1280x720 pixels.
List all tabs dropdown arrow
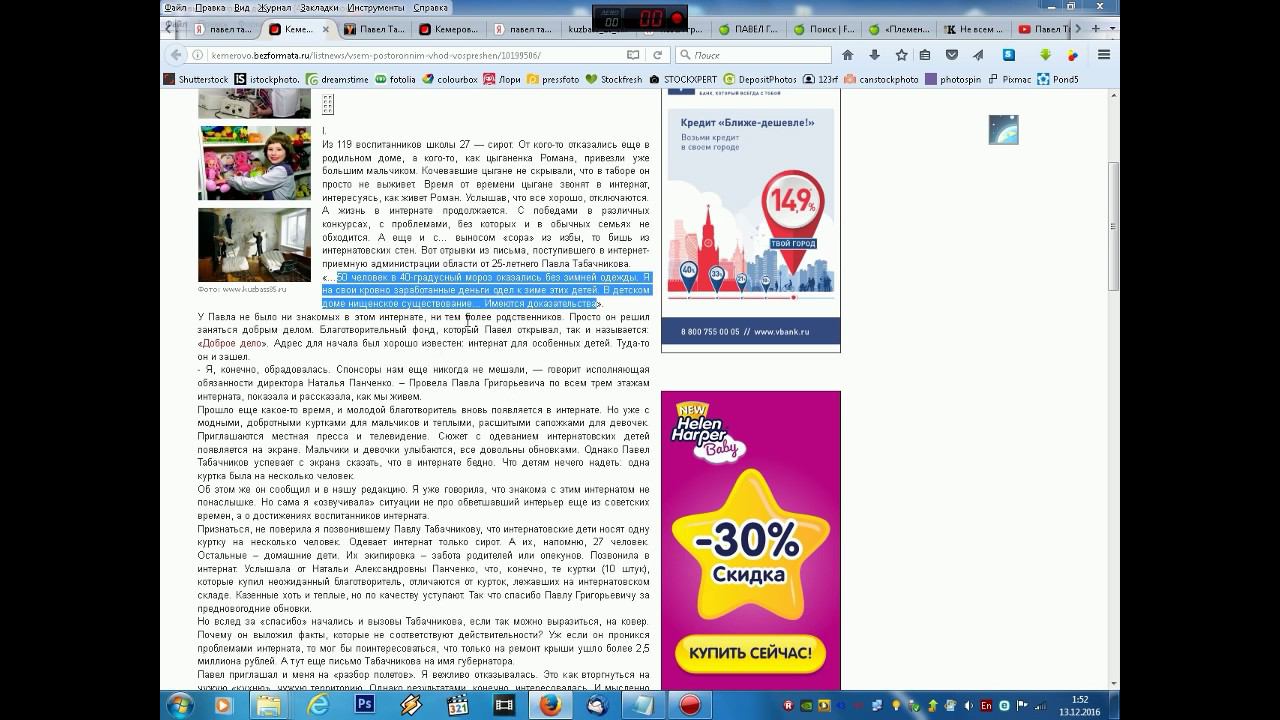1112,29
